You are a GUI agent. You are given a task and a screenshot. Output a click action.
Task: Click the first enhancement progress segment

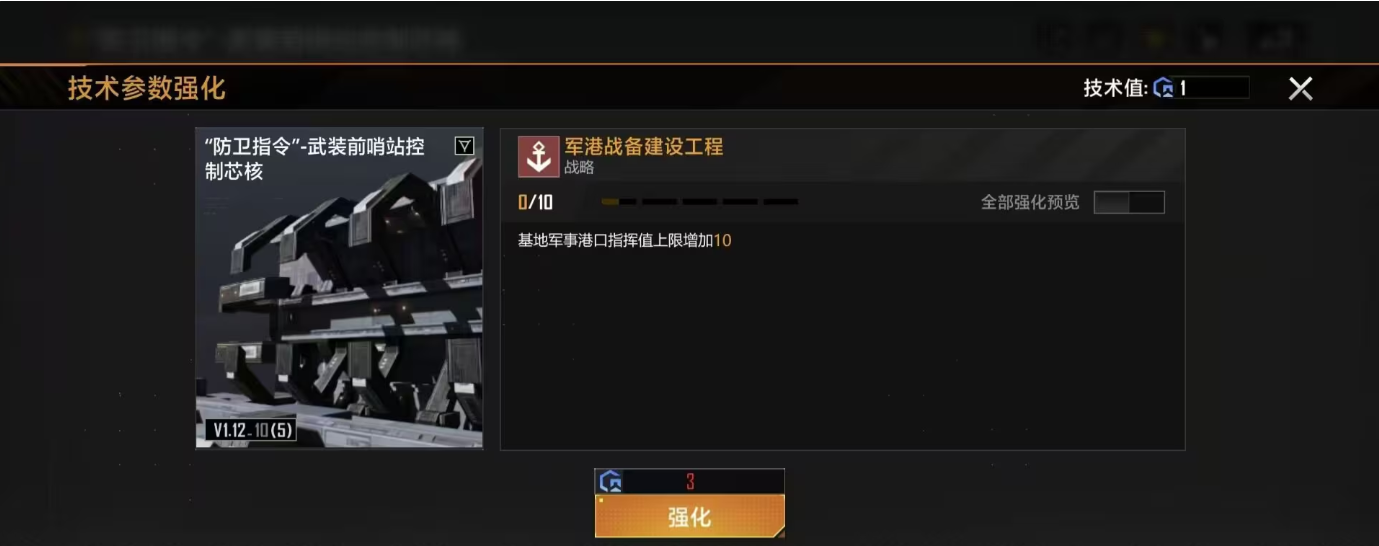point(619,202)
